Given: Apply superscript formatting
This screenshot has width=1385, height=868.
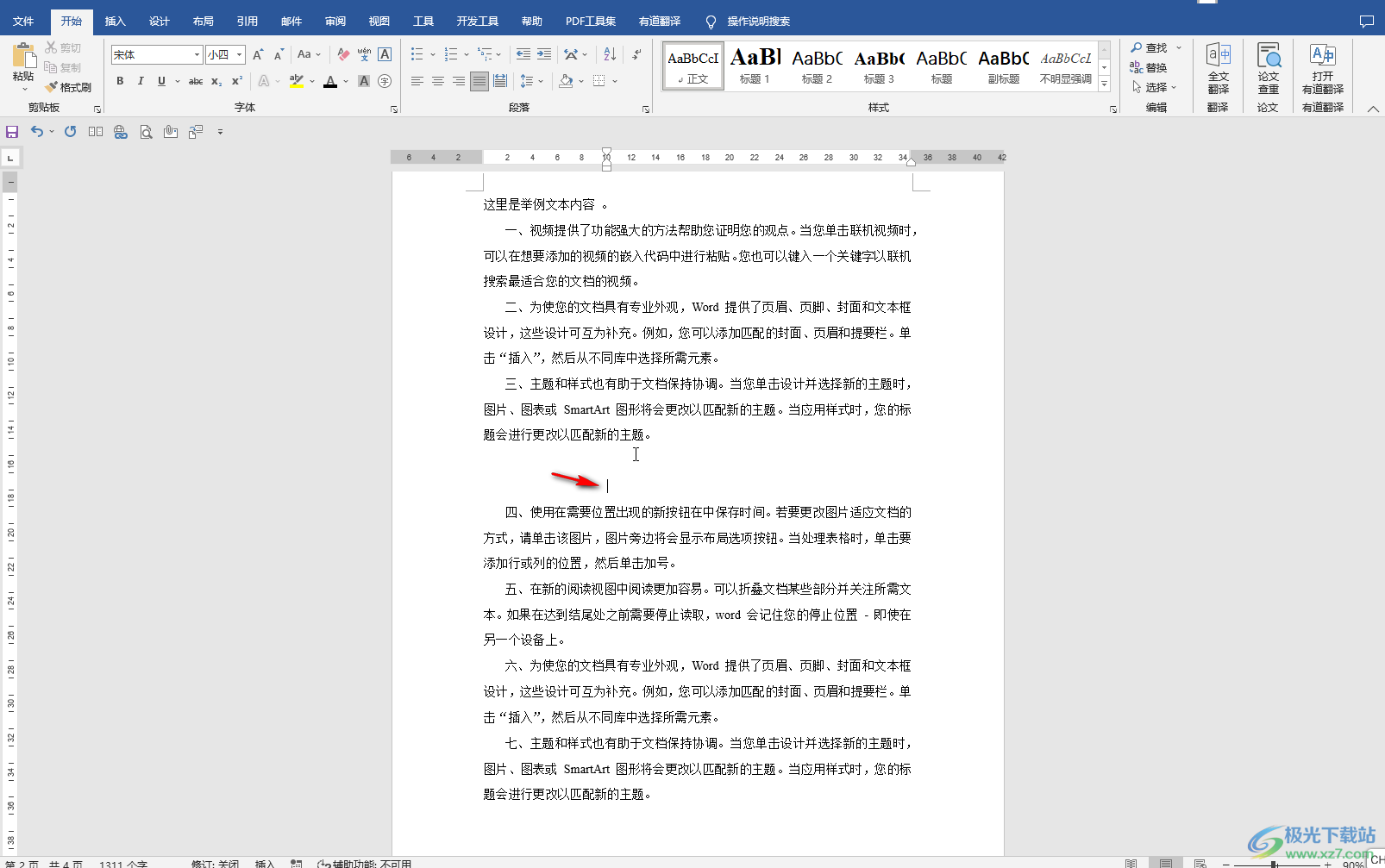Looking at the screenshot, I should [237, 81].
